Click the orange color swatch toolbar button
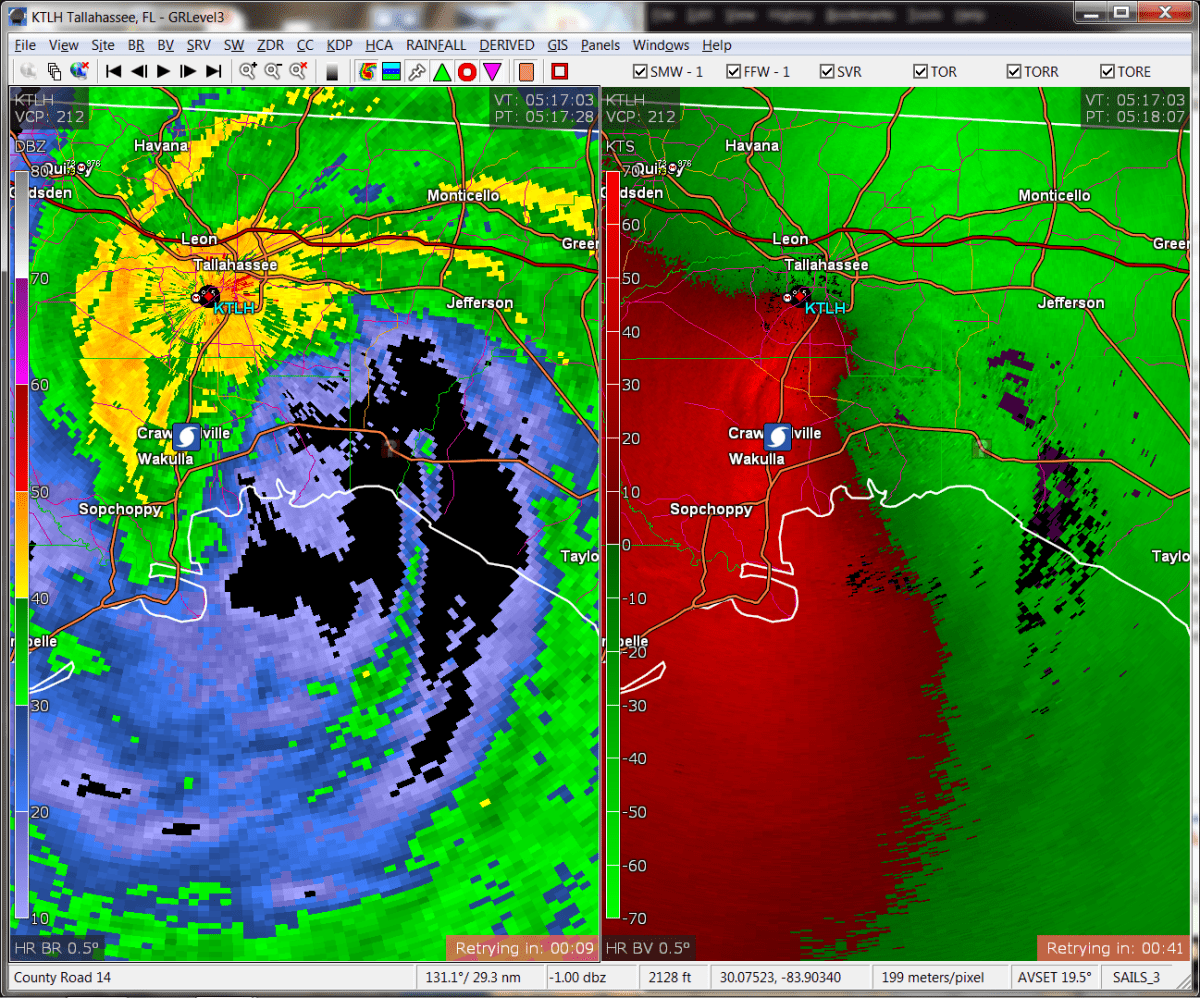Image resolution: width=1200 pixels, height=998 pixels. point(526,71)
